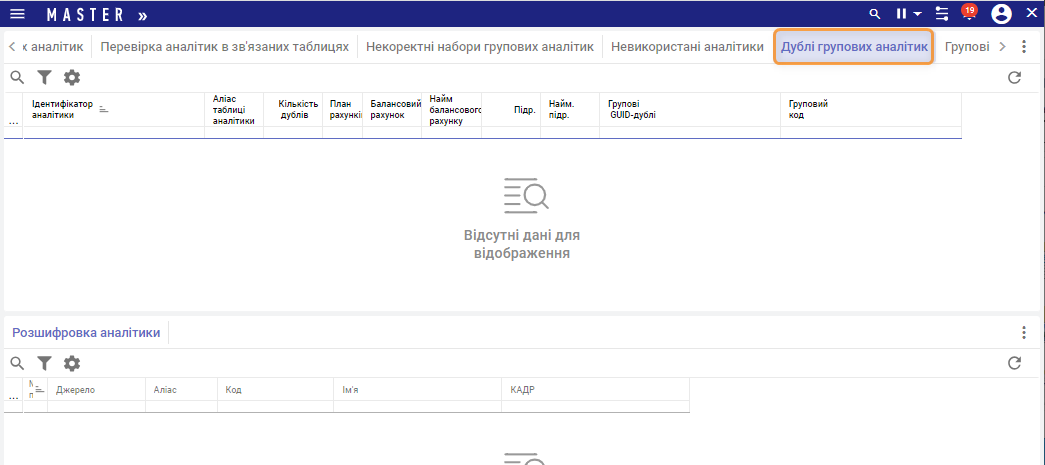Open the sliders settings icon in top bar
The height and width of the screenshot is (465, 1045).
pos(942,14)
